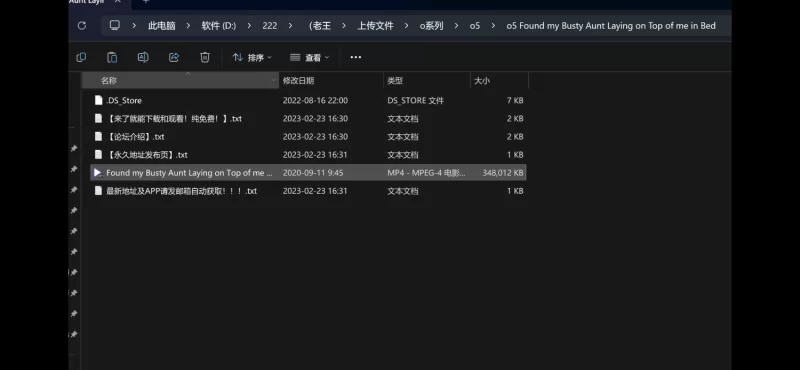Navigate to 此电脑 in the breadcrumb
This screenshot has height=370, width=800.
[161, 26]
